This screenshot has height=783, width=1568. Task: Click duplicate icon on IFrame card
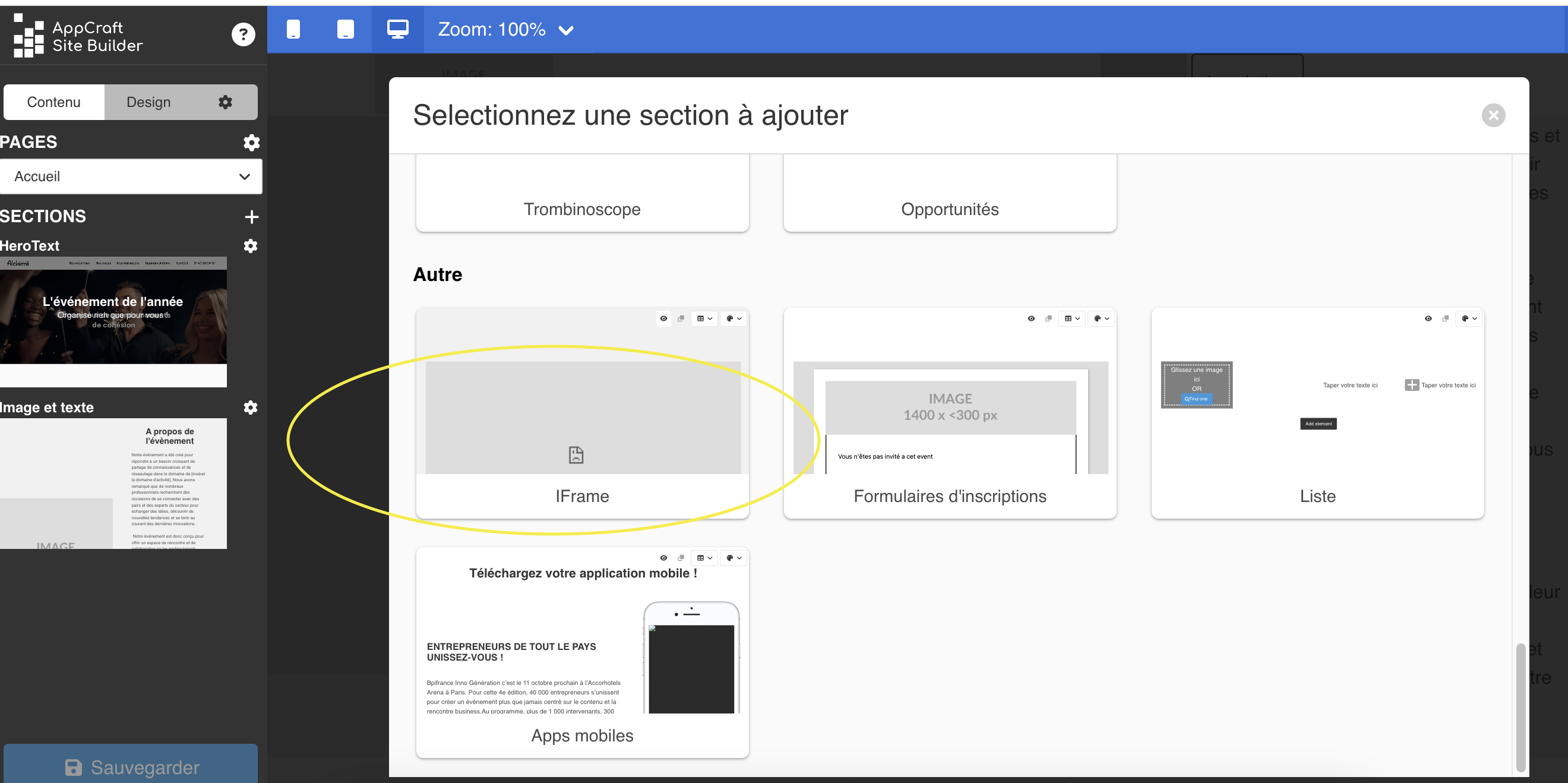click(x=681, y=318)
